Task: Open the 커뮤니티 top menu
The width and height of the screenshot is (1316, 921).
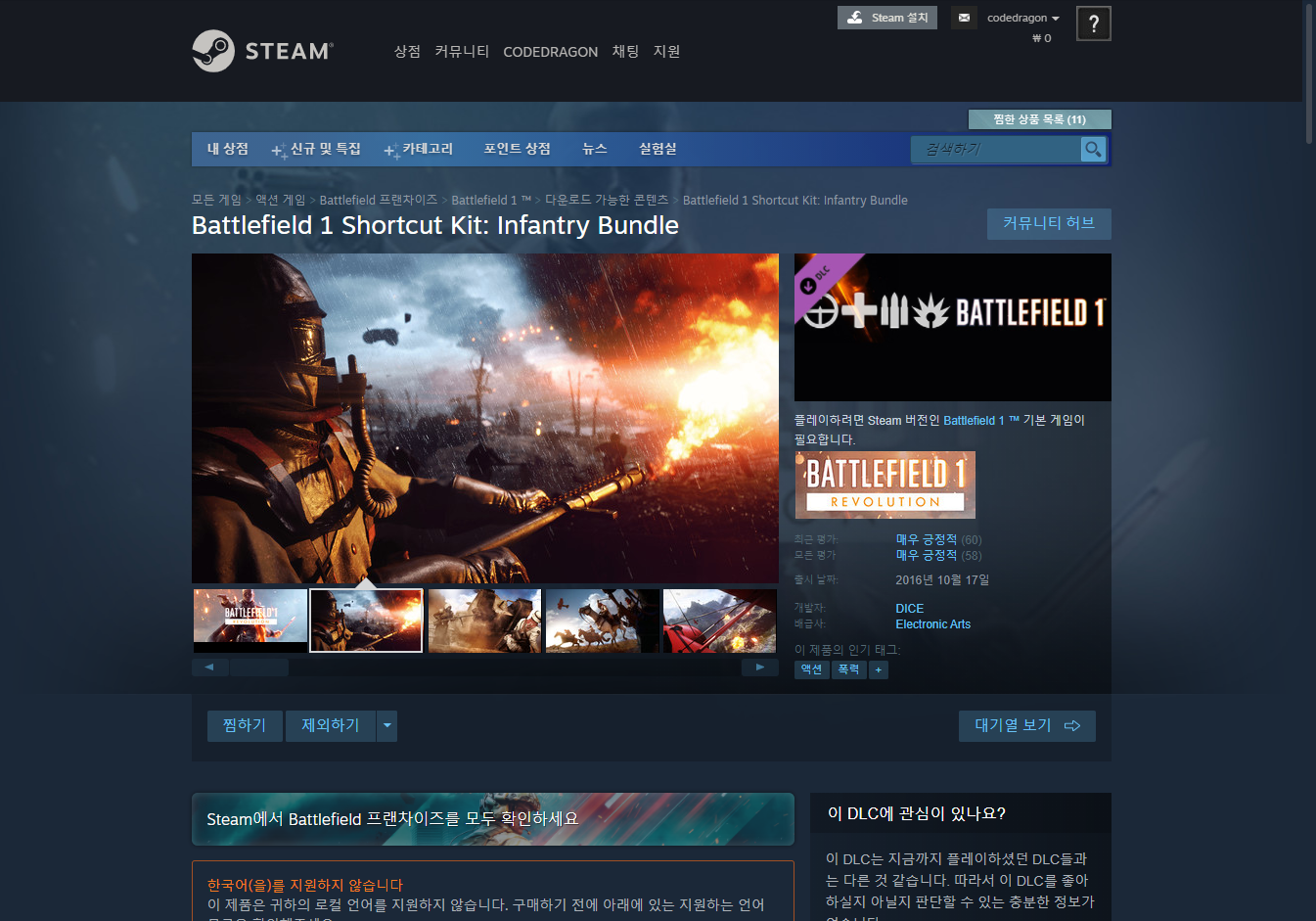Action: 462,51
